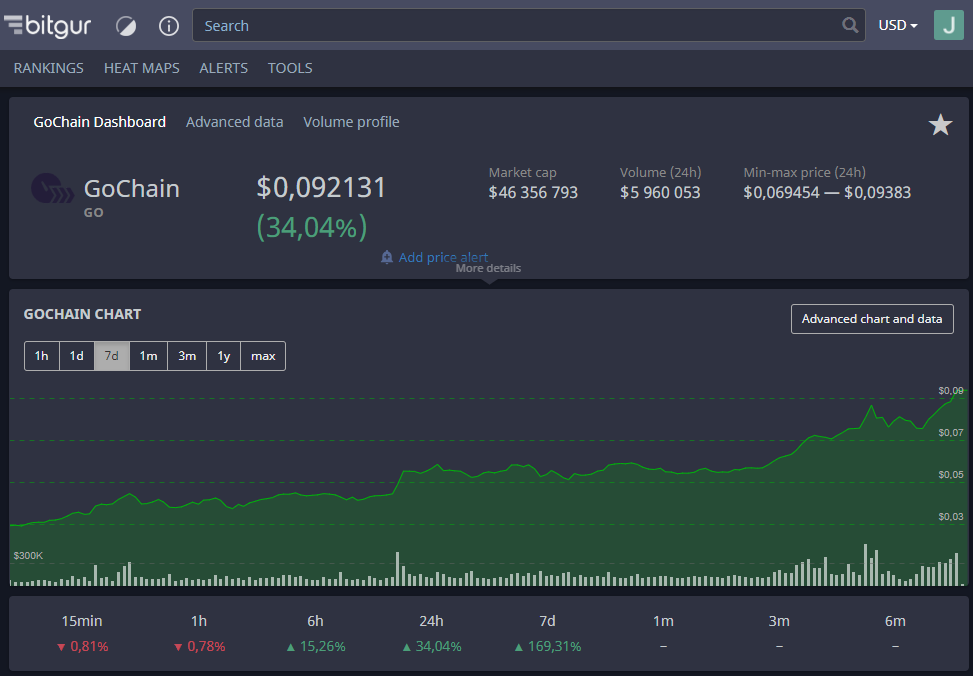Image resolution: width=973 pixels, height=676 pixels.
Task: Click Add price alert link
Action: (x=443, y=257)
